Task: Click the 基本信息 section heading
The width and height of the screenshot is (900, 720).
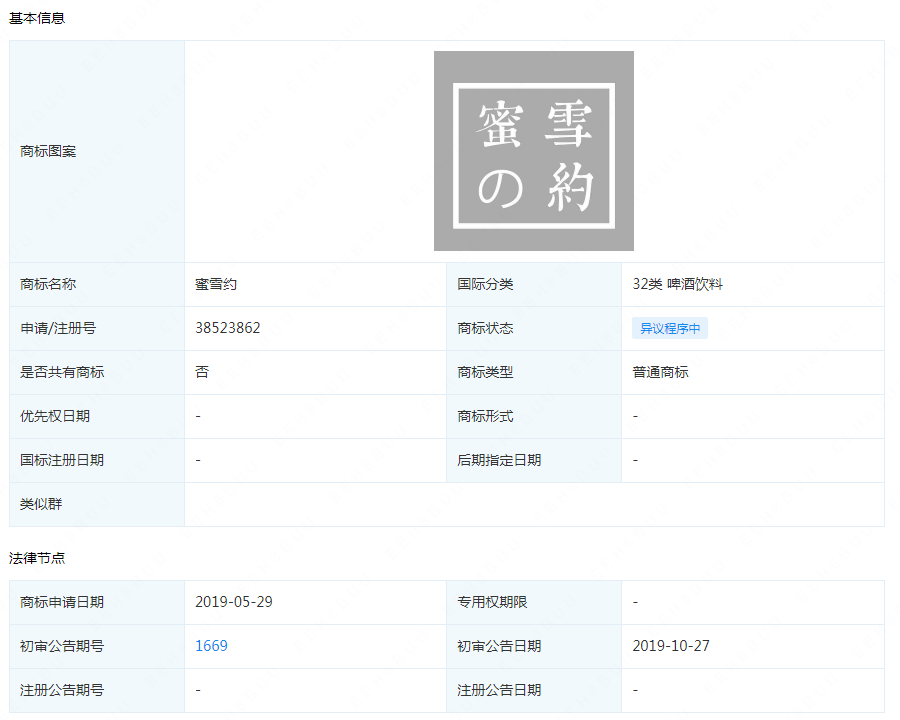Action: tap(37, 18)
